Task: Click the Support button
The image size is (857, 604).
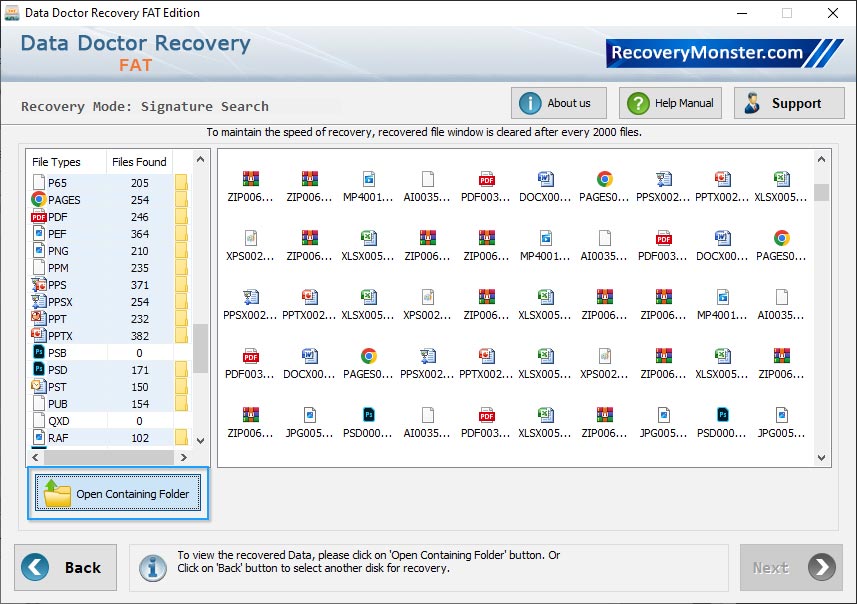Action: coord(788,102)
